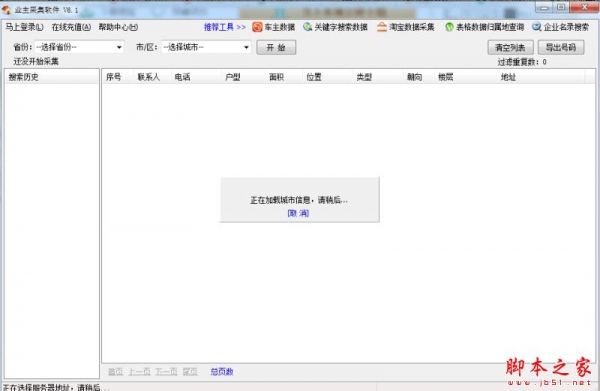Sort by the 联系人 column header

point(152,77)
